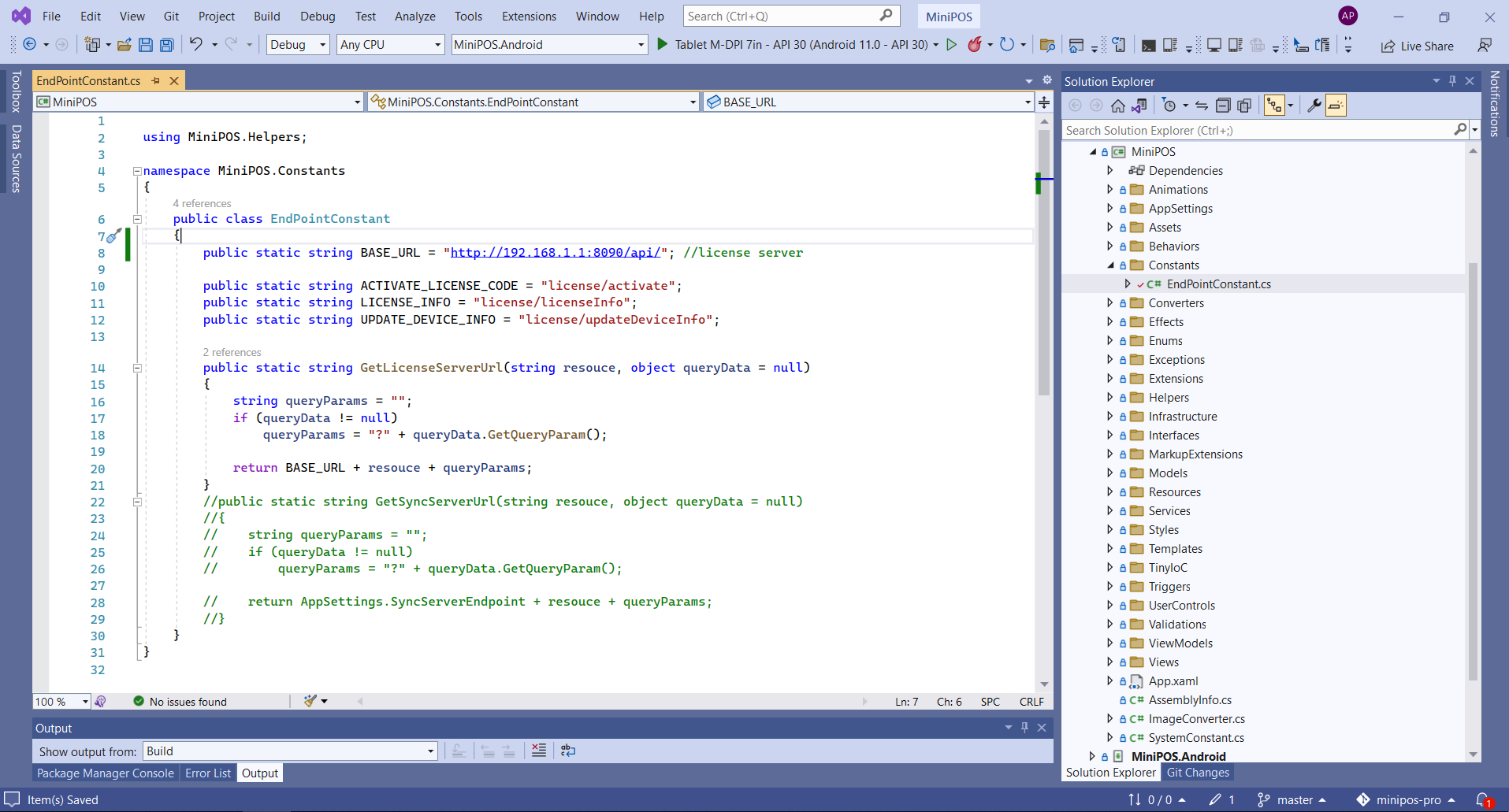This screenshot has width=1509, height=812.
Task: Toggle auto-hide pin on Solution Explorer
Action: pos(1452,81)
